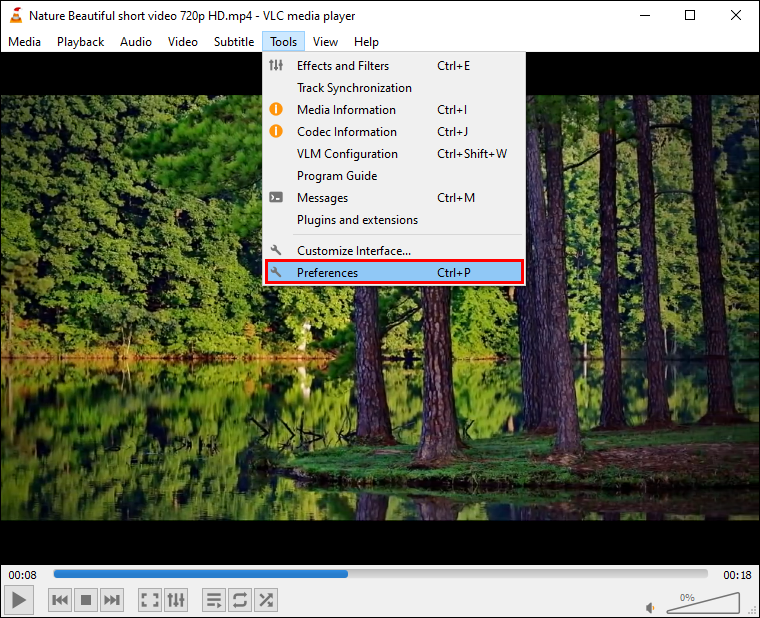Toggle fullscreen video mode

[150, 600]
